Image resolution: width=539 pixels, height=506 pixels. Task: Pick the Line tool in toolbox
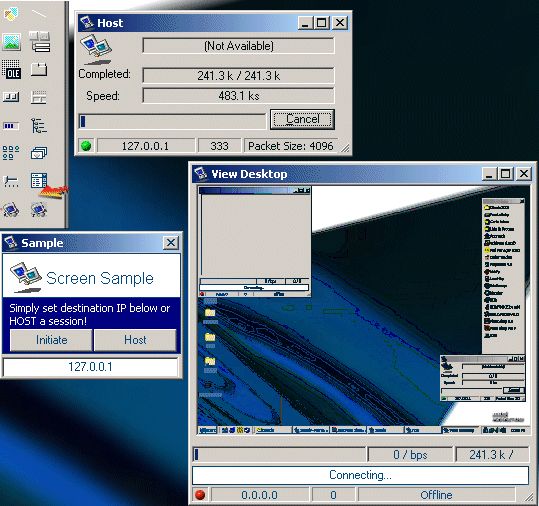tap(39, 14)
